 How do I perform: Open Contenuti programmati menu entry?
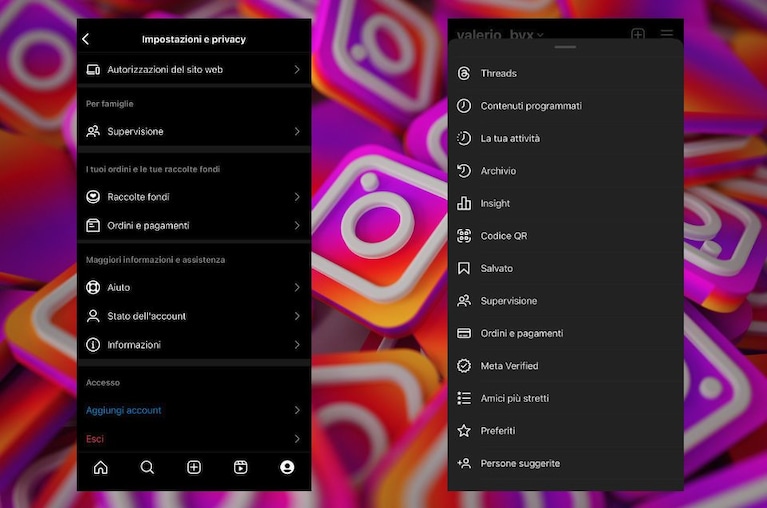565,106
